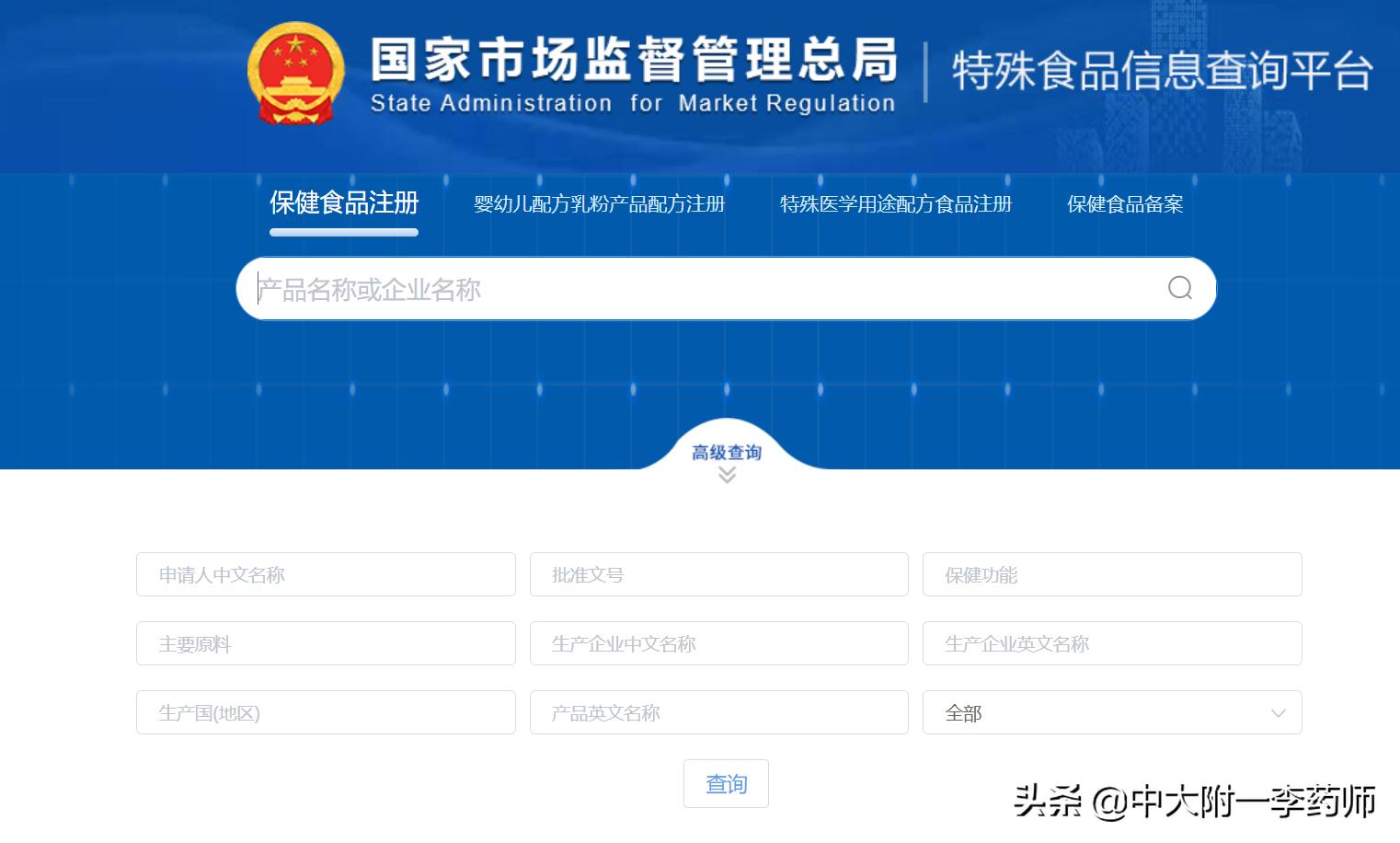Select the 生产国(地区) input field
The width and height of the screenshot is (1400, 843).
point(325,712)
